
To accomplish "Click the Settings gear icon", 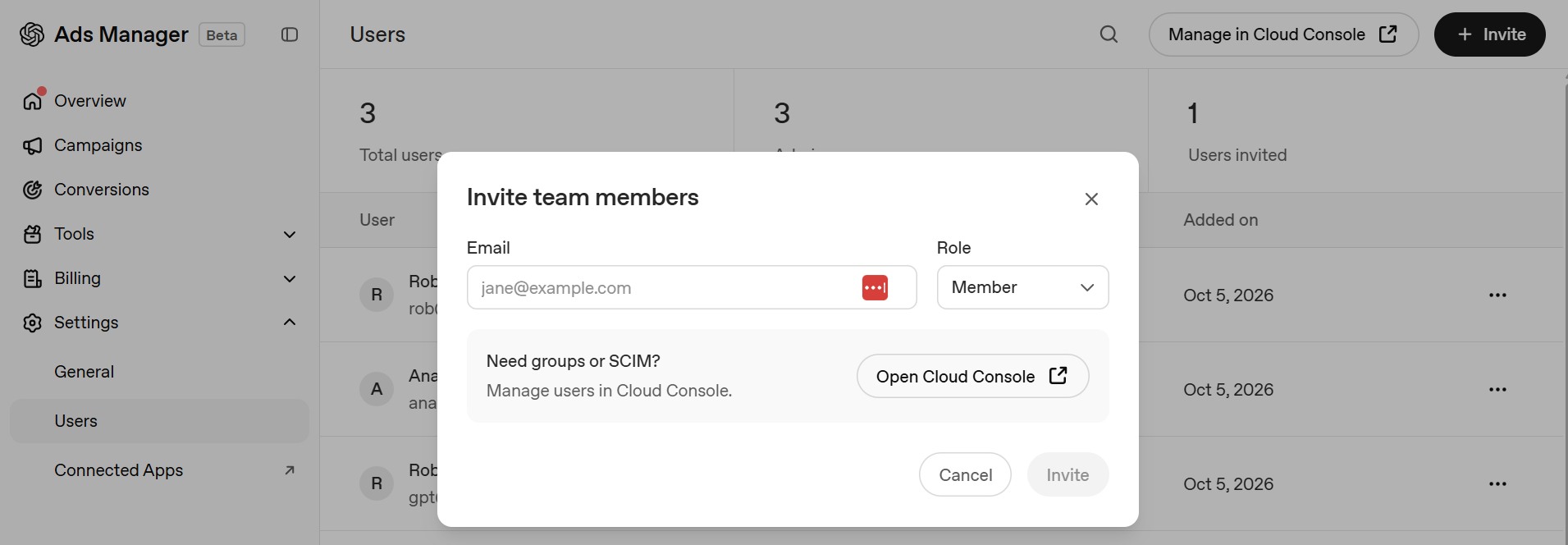I will click(32, 323).
